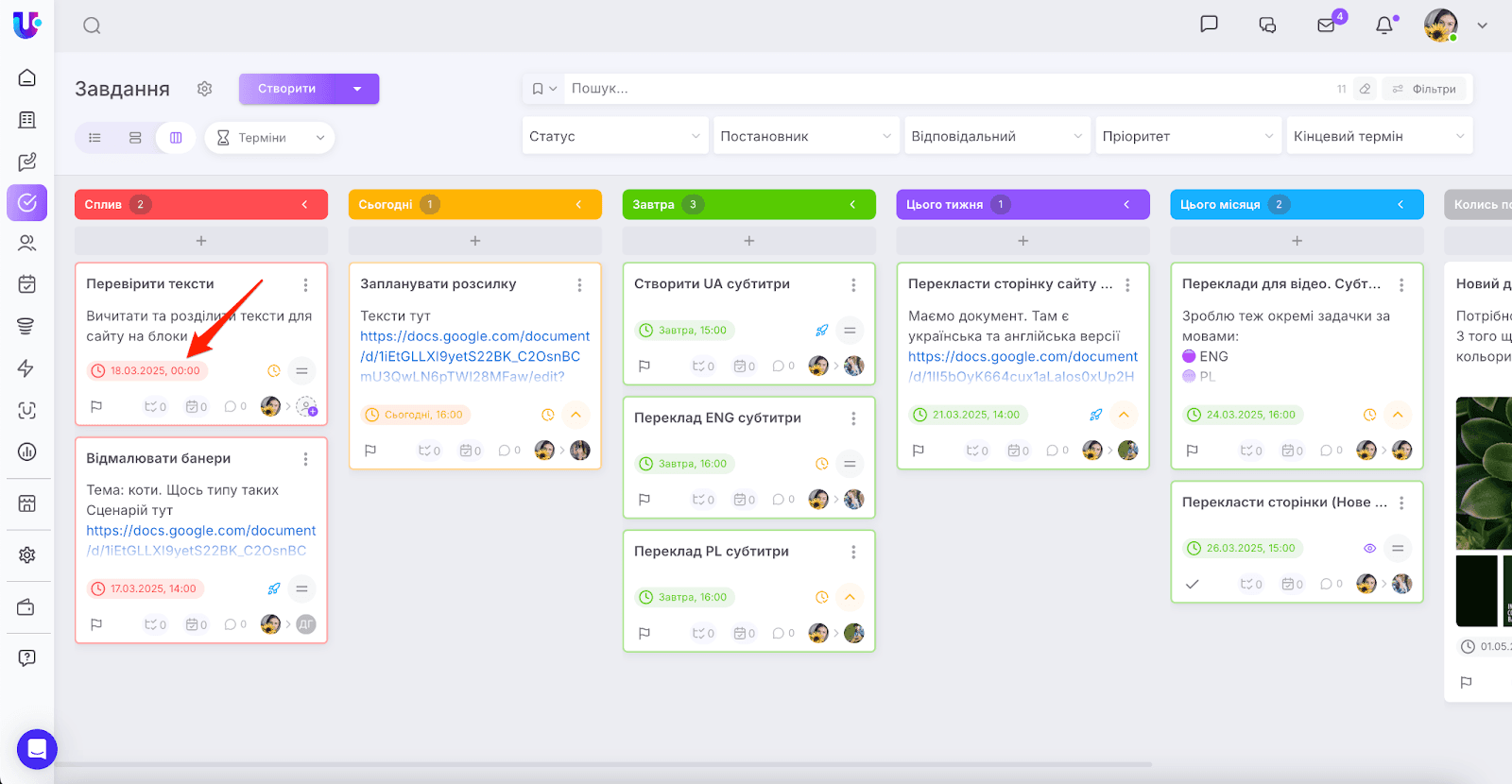Viewport: 1512px width, 784px height.
Task: Click the Створити button
Action: 287,89
